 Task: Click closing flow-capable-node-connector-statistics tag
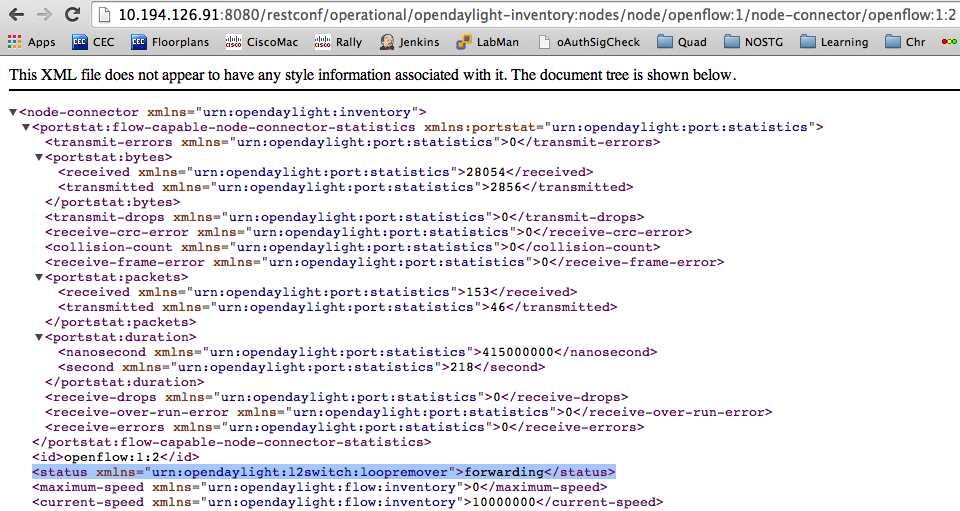232,442
